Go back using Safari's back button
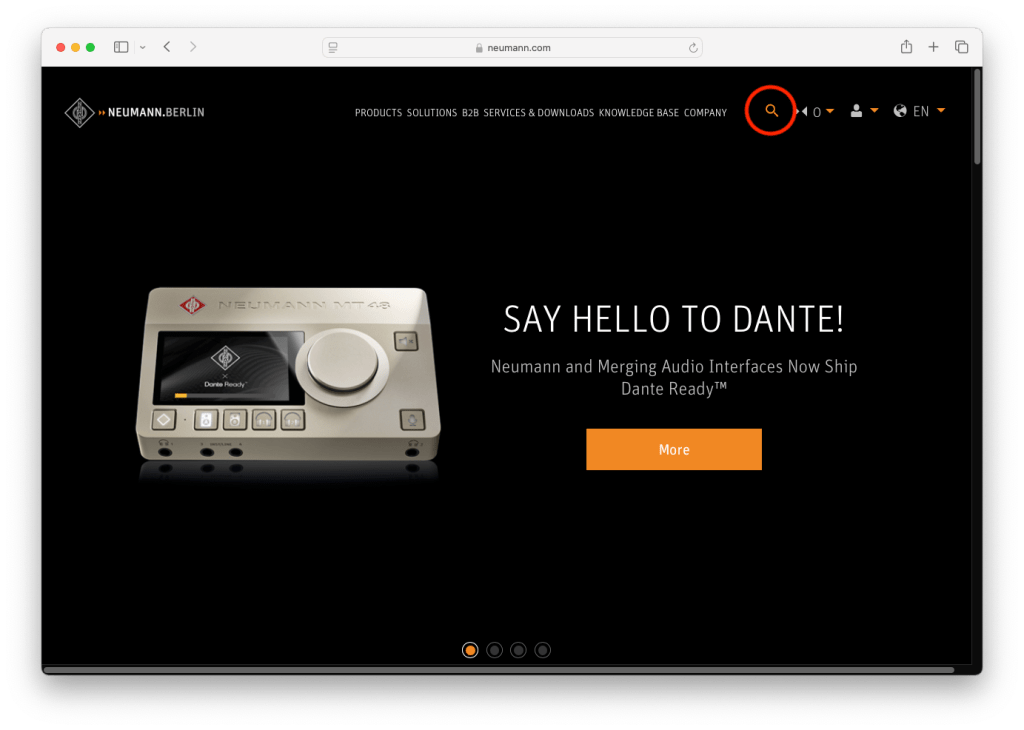 pyautogui.click(x=167, y=47)
